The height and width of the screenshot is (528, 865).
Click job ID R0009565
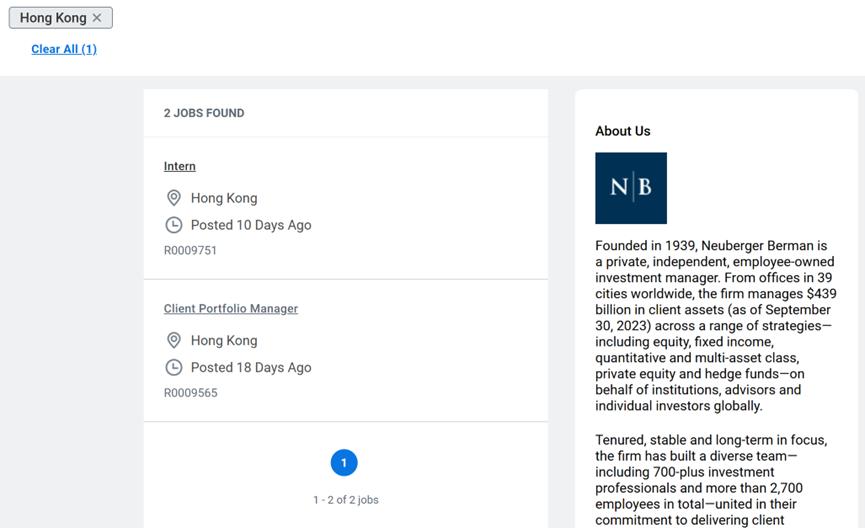(190, 392)
